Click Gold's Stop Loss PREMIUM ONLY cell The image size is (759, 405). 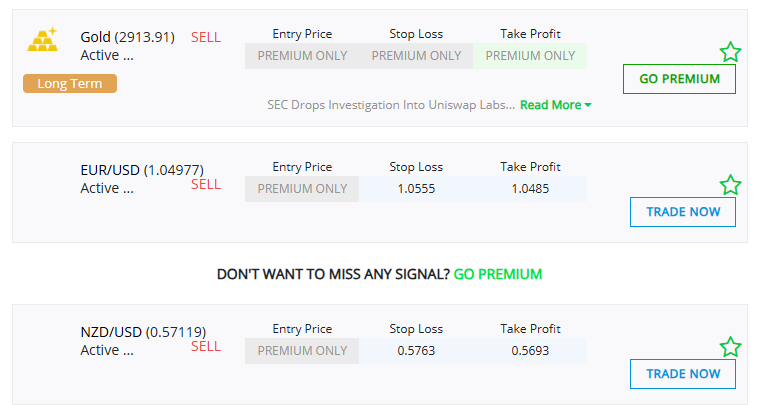point(416,56)
